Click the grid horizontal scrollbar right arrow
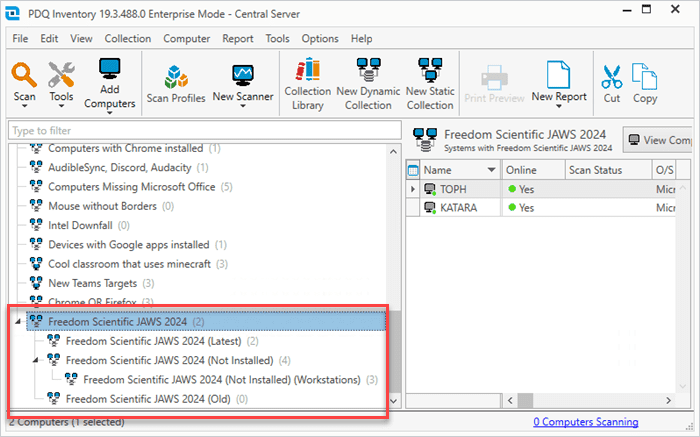Viewport: 700px width, 437px height. tap(668, 400)
